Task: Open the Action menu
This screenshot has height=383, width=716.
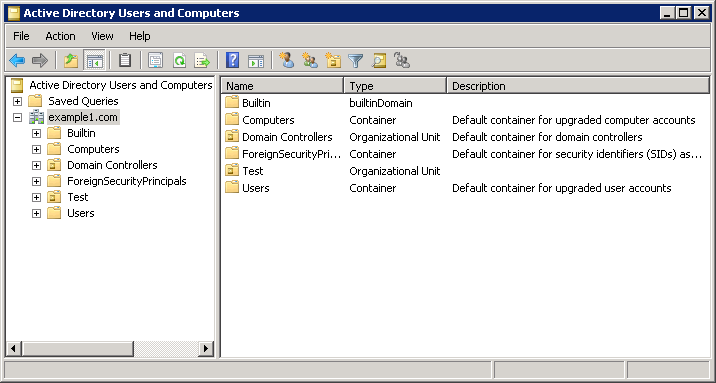Action: click(x=60, y=36)
